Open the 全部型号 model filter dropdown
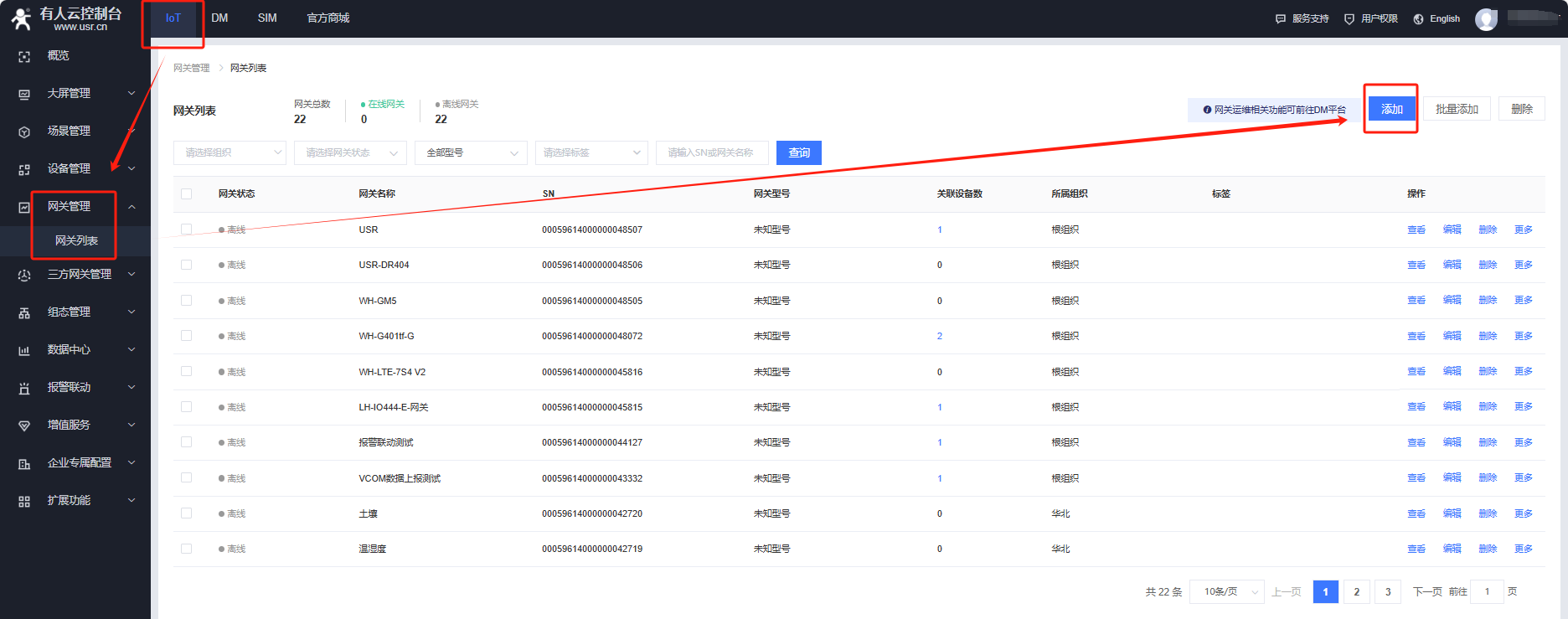1568x619 pixels. click(x=471, y=152)
